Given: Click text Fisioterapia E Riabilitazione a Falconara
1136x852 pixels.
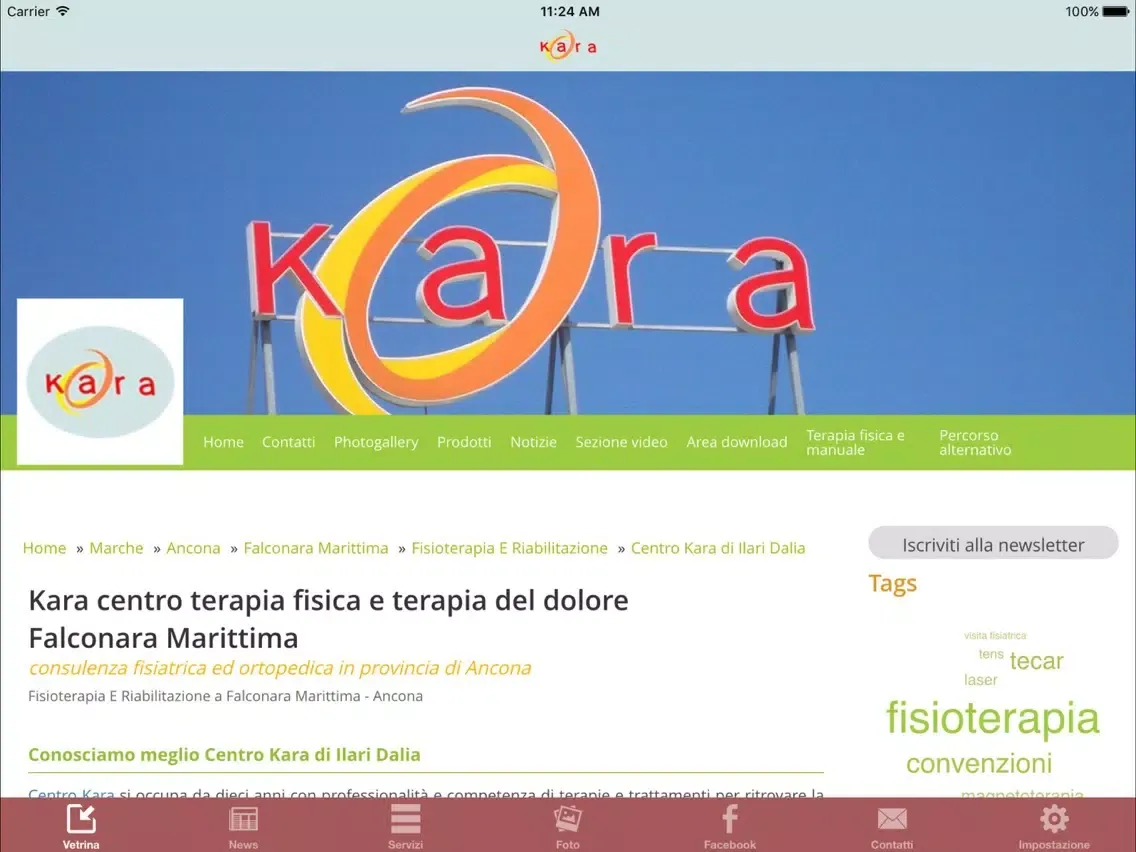Looking at the screenshot, I should [x=225, y=696].
